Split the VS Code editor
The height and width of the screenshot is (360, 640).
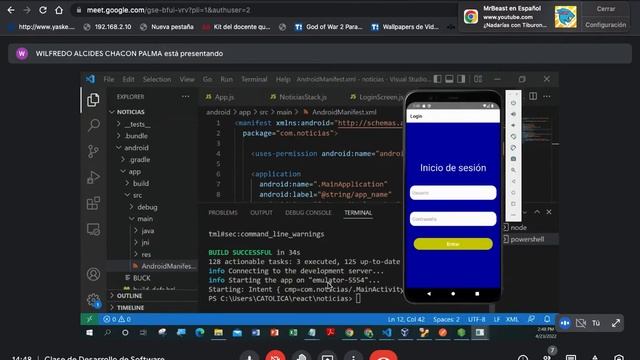(x=533, y=96)
